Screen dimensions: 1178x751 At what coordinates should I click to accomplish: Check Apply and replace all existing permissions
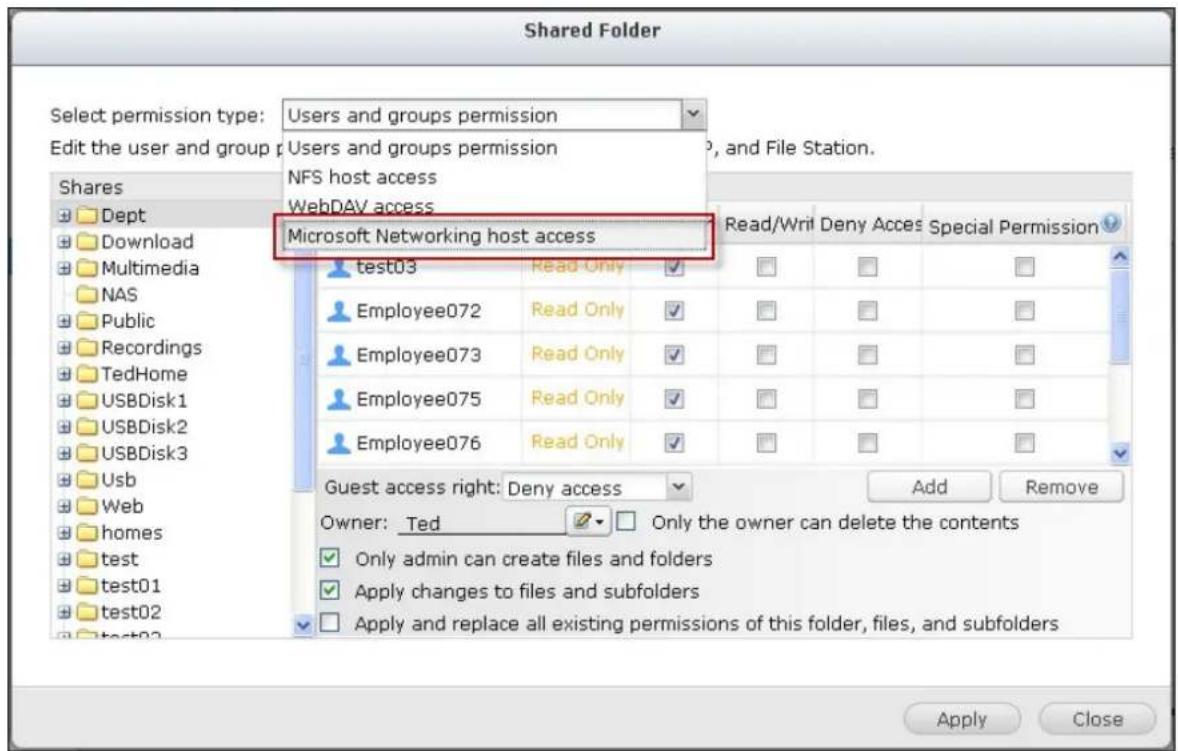click(x=330, y=623)
